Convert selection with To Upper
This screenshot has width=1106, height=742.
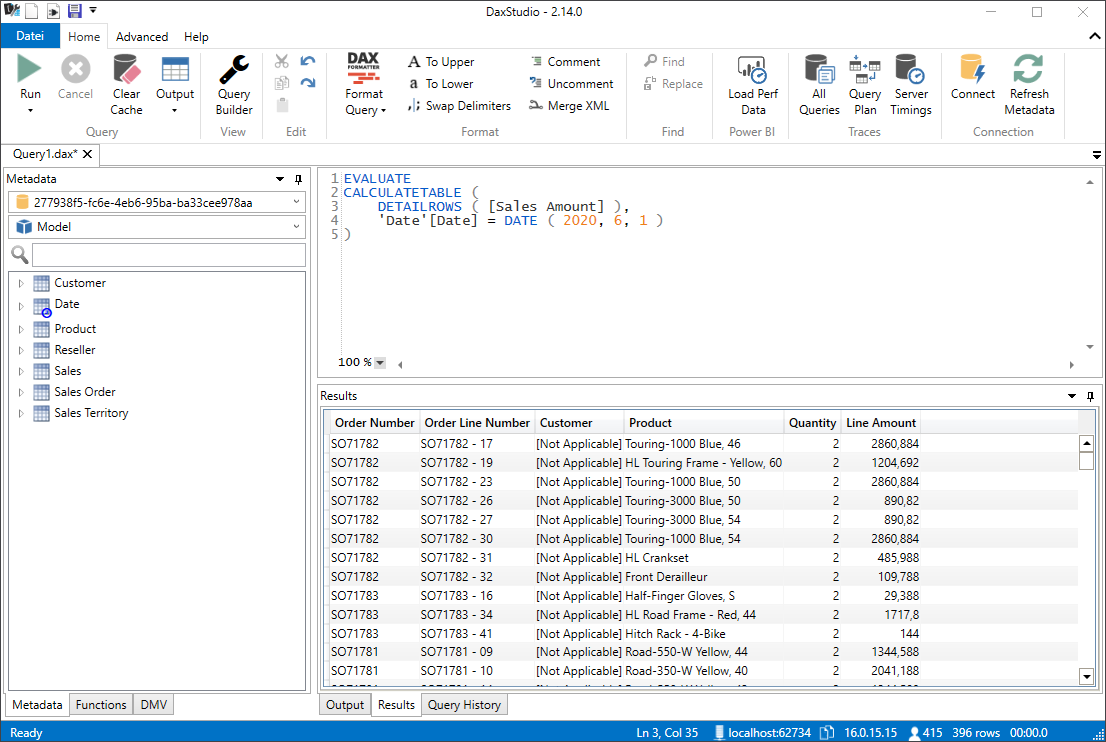coord(442,62)
